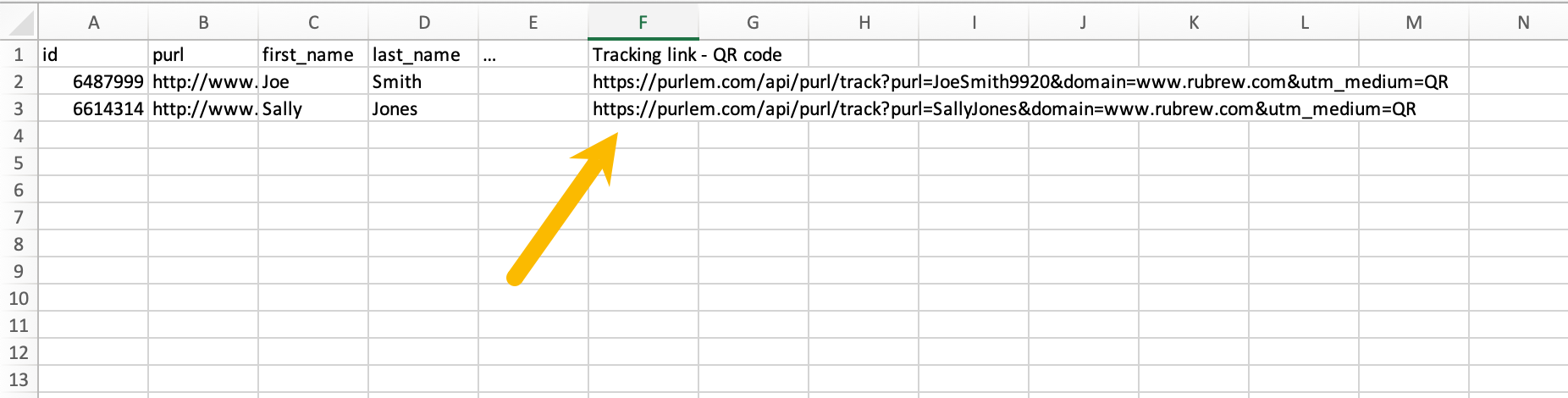Click the JoeSmith9920 tracking URL cell

point(643,81)
